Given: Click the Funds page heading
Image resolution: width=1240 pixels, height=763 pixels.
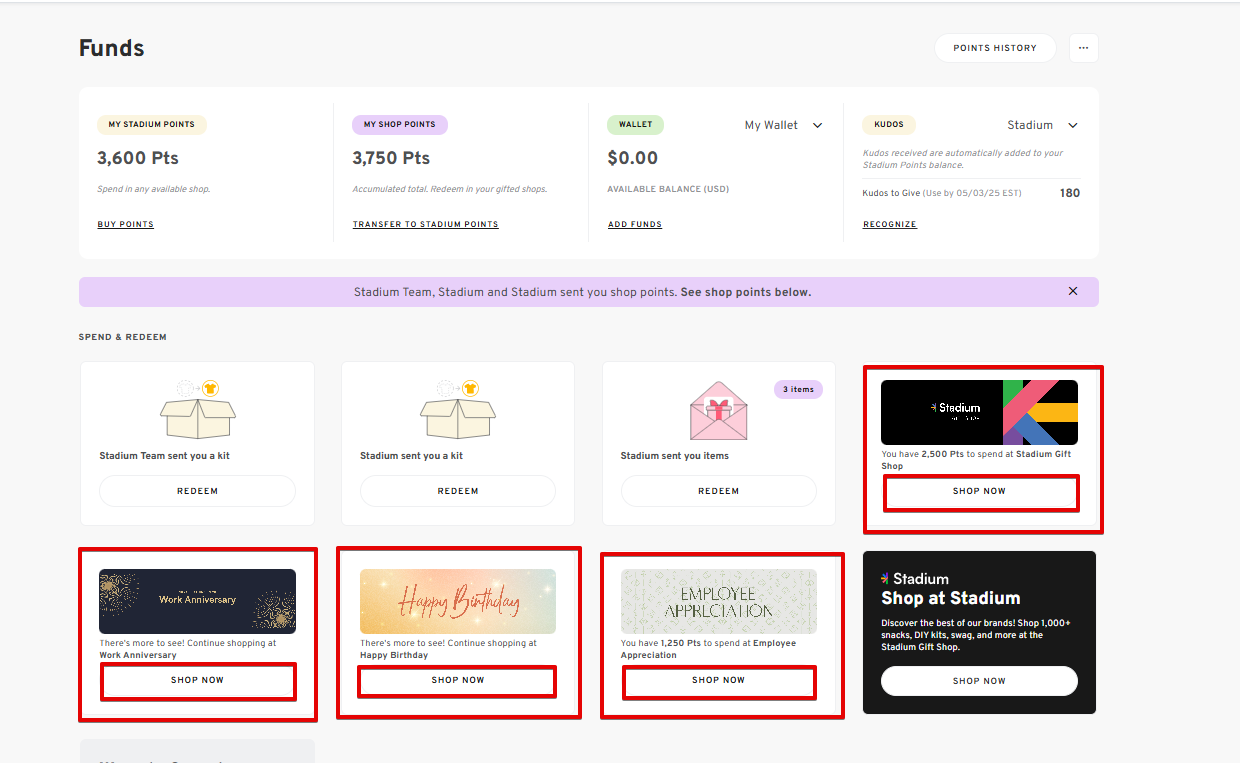Looking at the screenshot, I should click(x=112, y=48).
